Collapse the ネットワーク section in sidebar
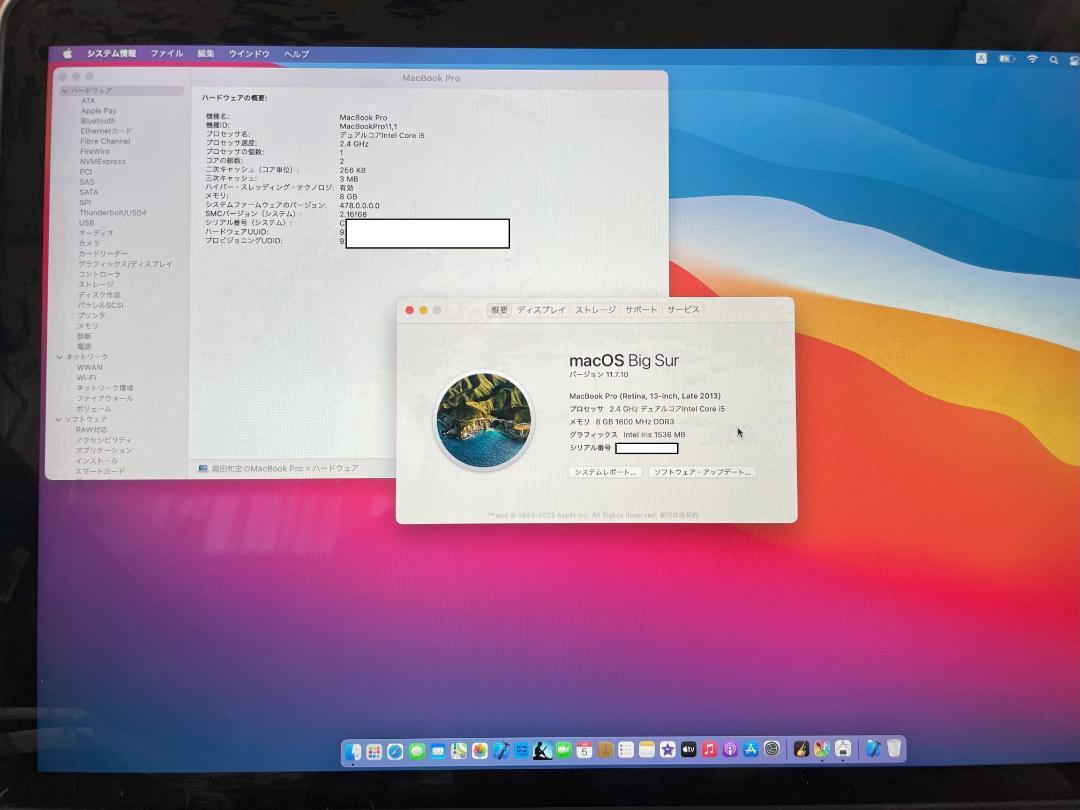Viewport: 1080px width, 810px height. click(59, 357)
